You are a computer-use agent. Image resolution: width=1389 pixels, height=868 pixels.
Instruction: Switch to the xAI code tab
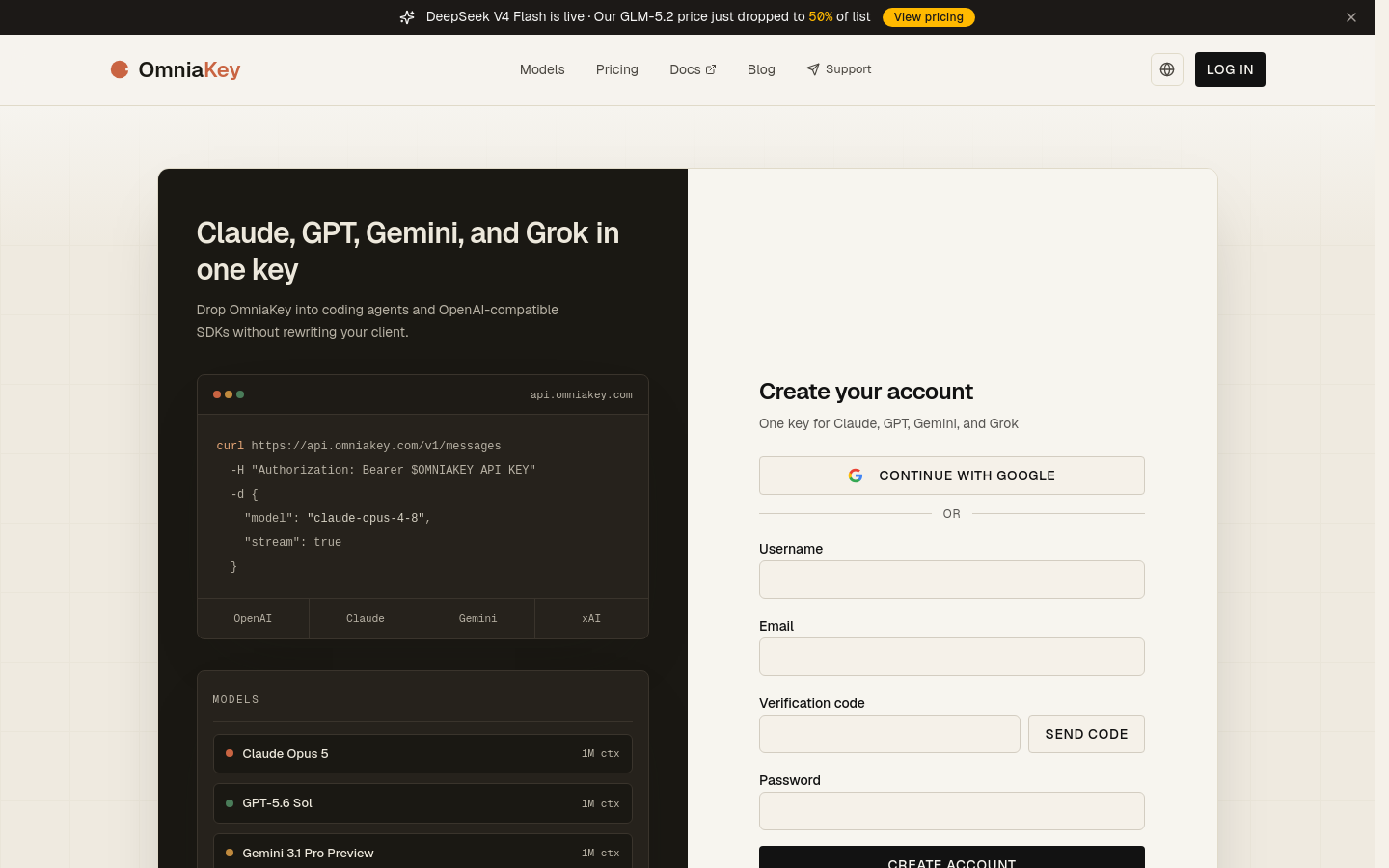tap(591, 618)
